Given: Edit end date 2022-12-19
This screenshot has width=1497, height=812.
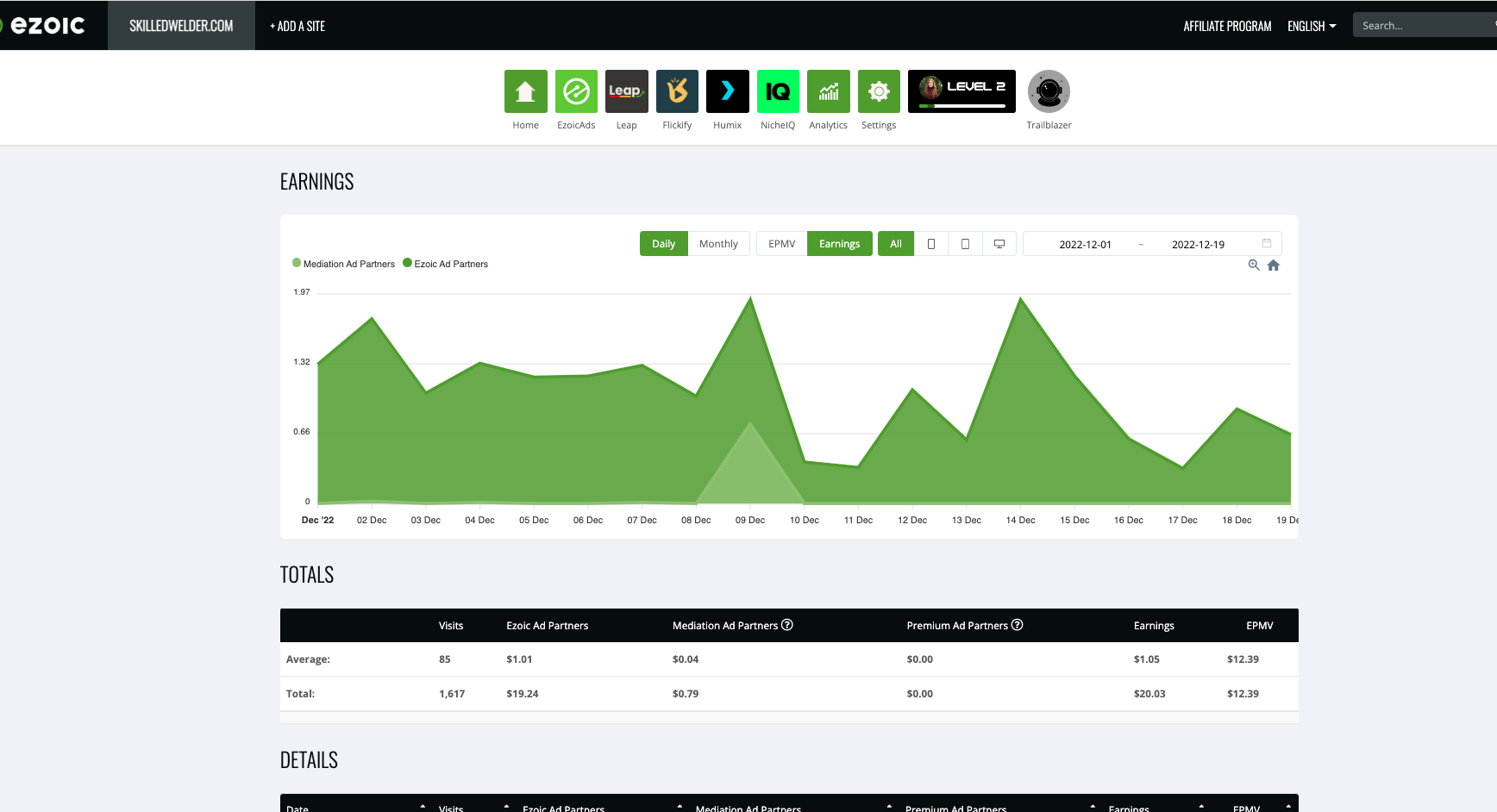Looking at the screenshot, I should [1198, 244].
